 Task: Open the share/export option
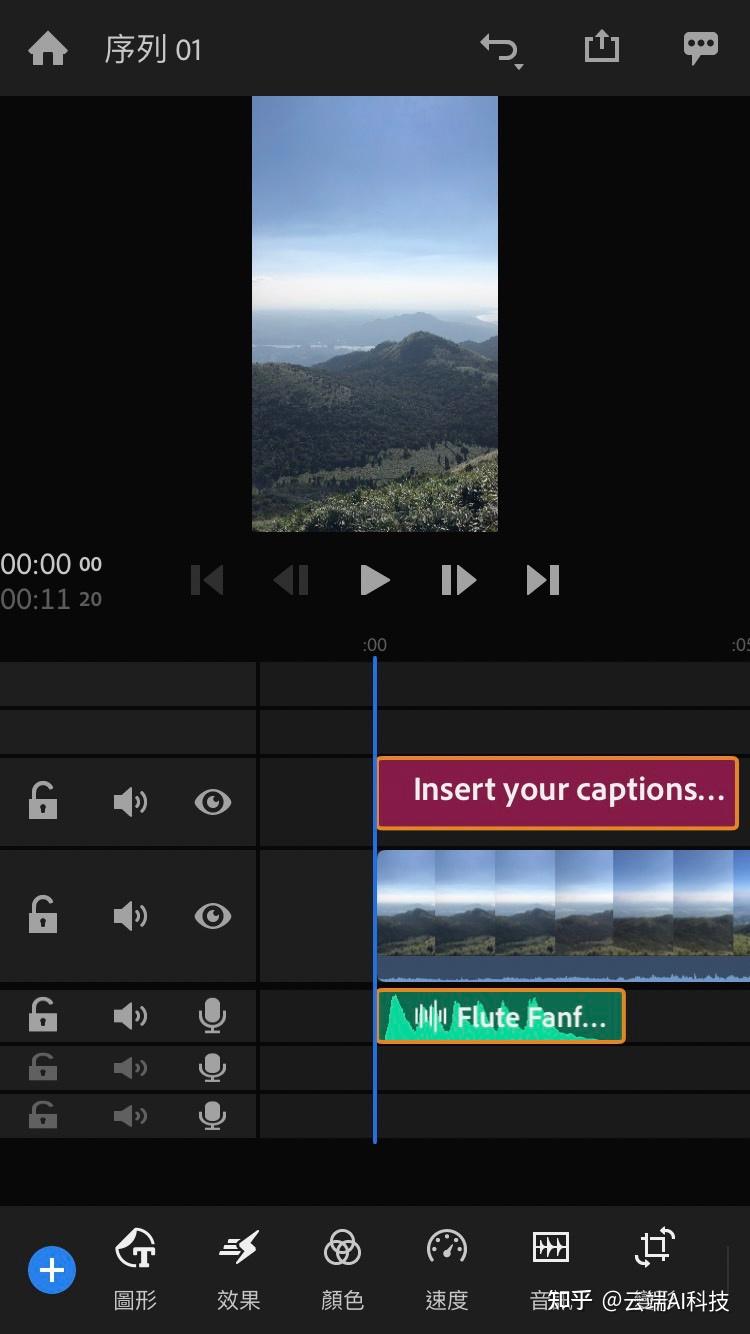pyautogui.click(x=601, y=47)
